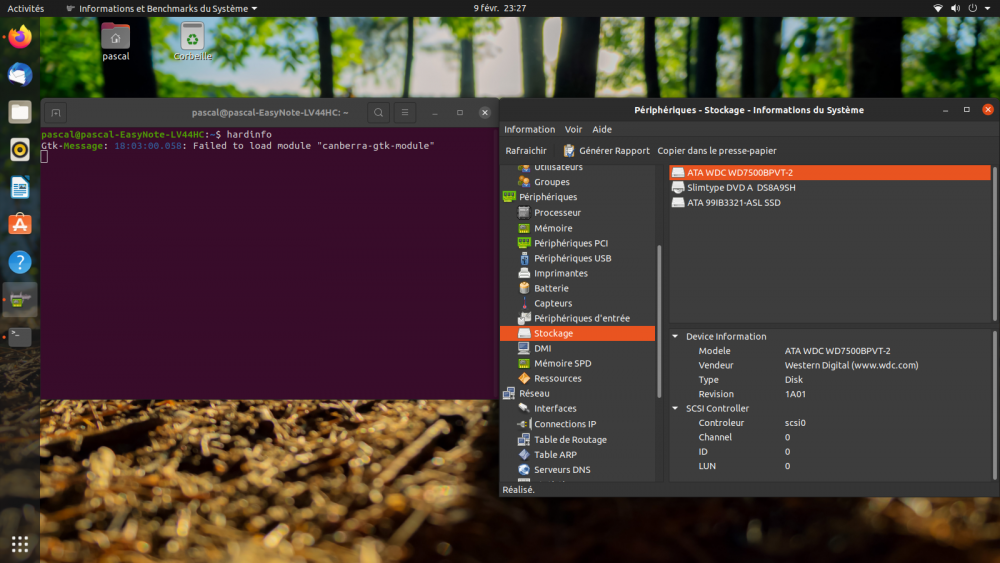
Task: Click Copier dans le presse-papier
Action: click(x=716, y=151)
